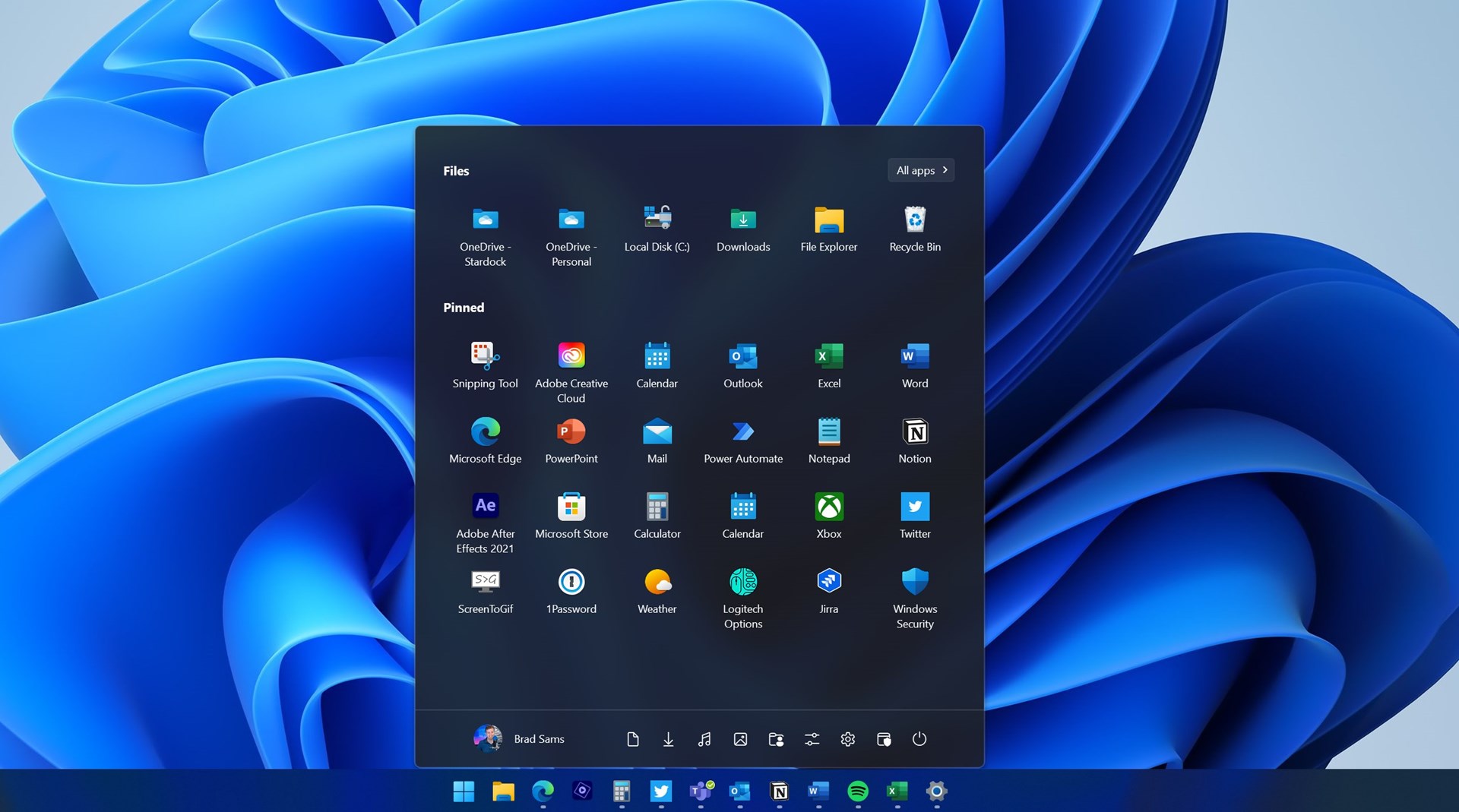Image resolution: width=1459 pixels, height=812 pixels.
Task: Open the Power options button
Action: 919,739
